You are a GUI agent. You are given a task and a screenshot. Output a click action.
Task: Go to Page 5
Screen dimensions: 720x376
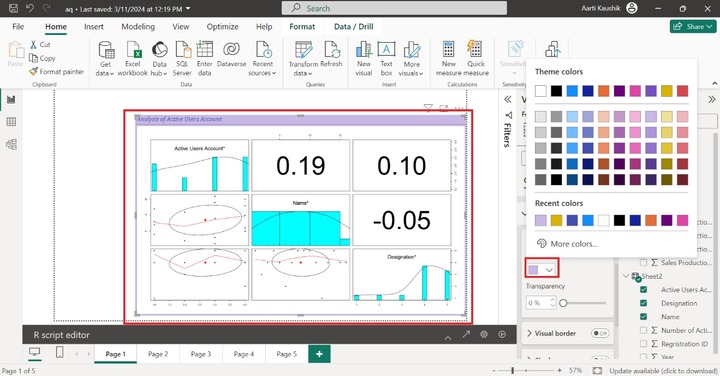click(287, 354)
